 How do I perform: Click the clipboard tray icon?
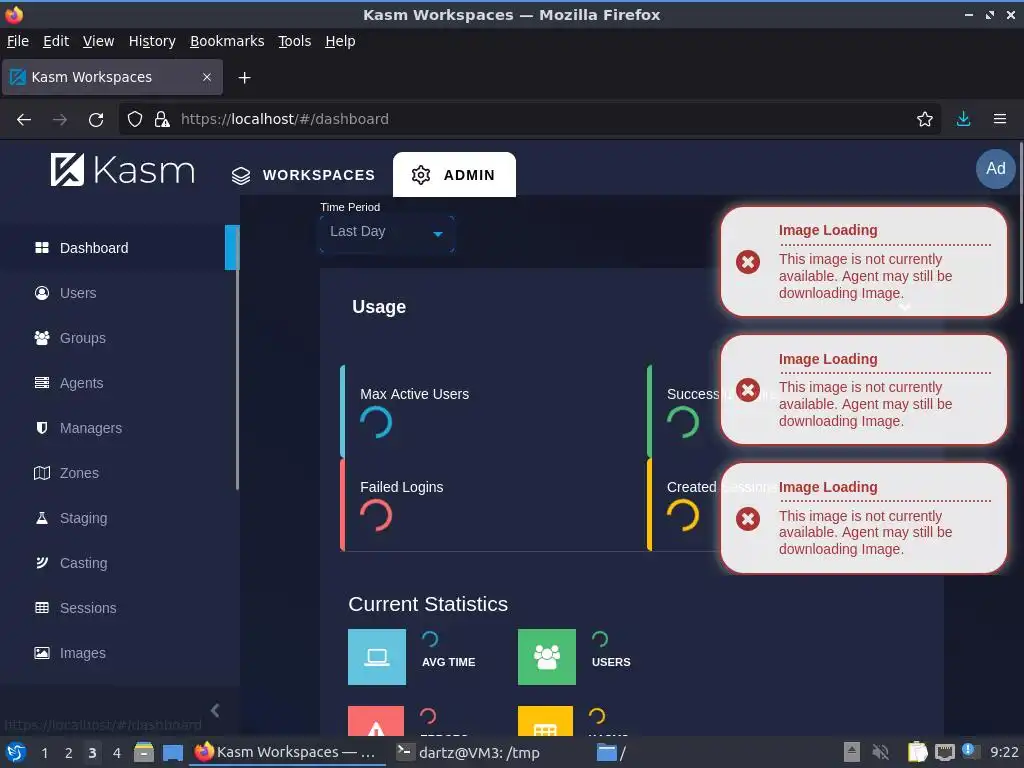point(918,752)
